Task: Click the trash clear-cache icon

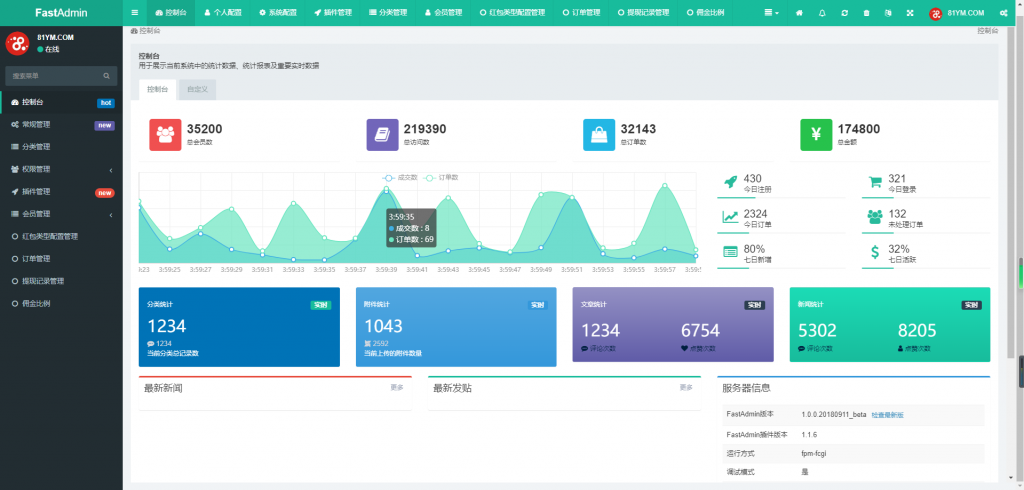Action: [x=866, y=12]
